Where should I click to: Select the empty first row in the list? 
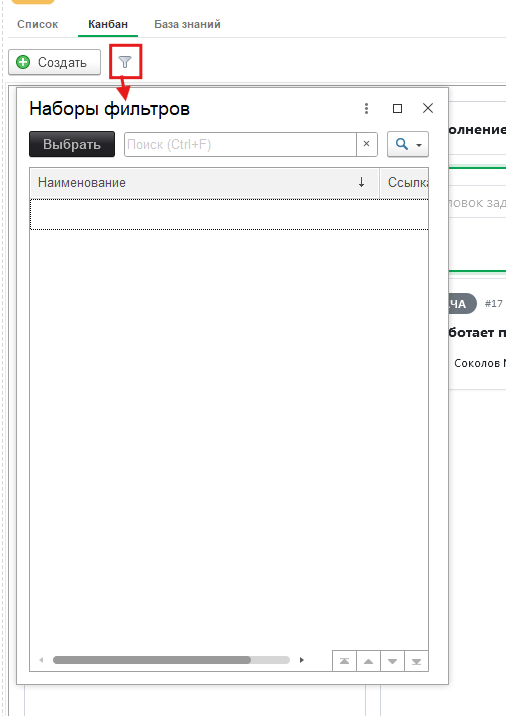pos(229,214)
